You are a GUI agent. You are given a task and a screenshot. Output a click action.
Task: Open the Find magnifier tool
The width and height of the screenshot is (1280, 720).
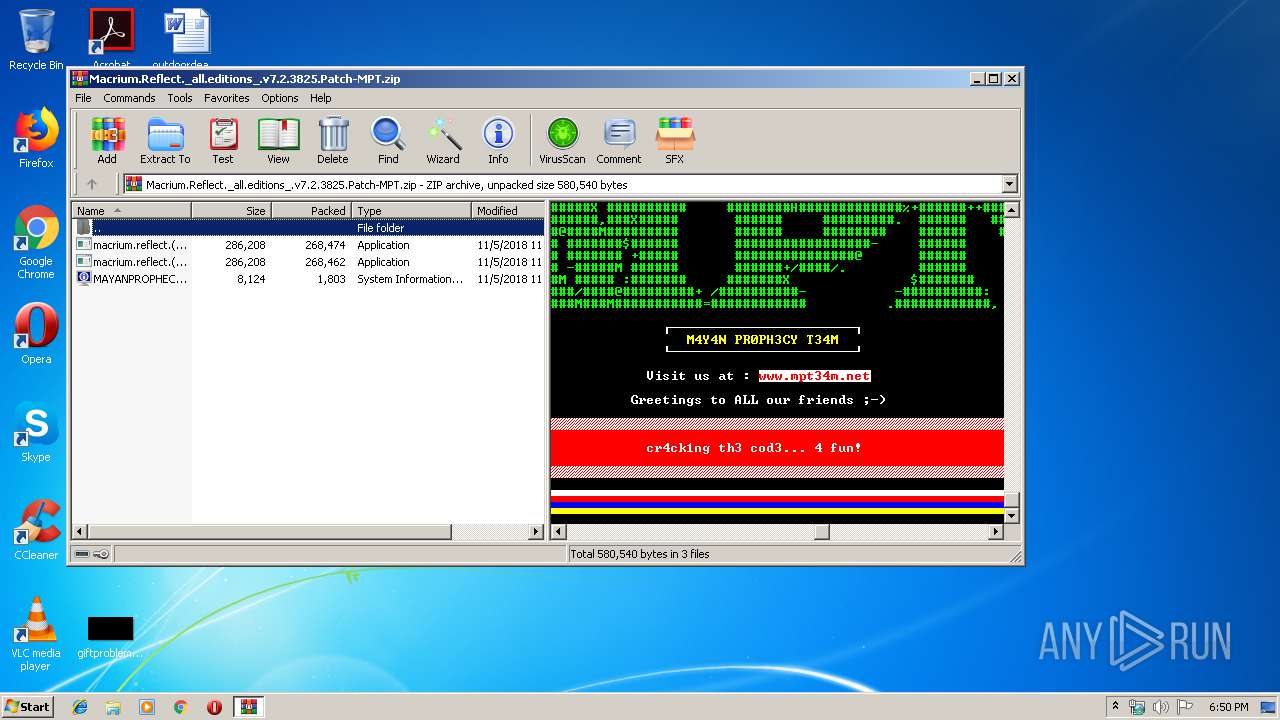(x=388, y=141)
